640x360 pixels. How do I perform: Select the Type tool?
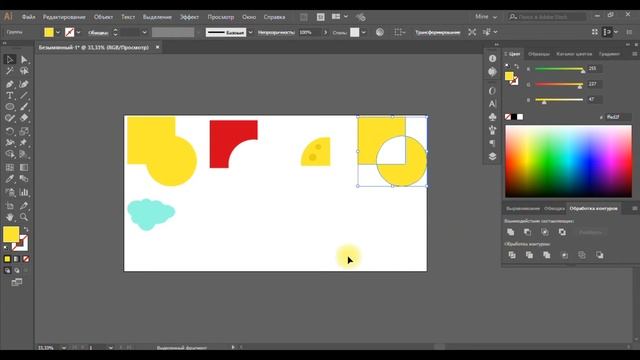click(10, 96)
